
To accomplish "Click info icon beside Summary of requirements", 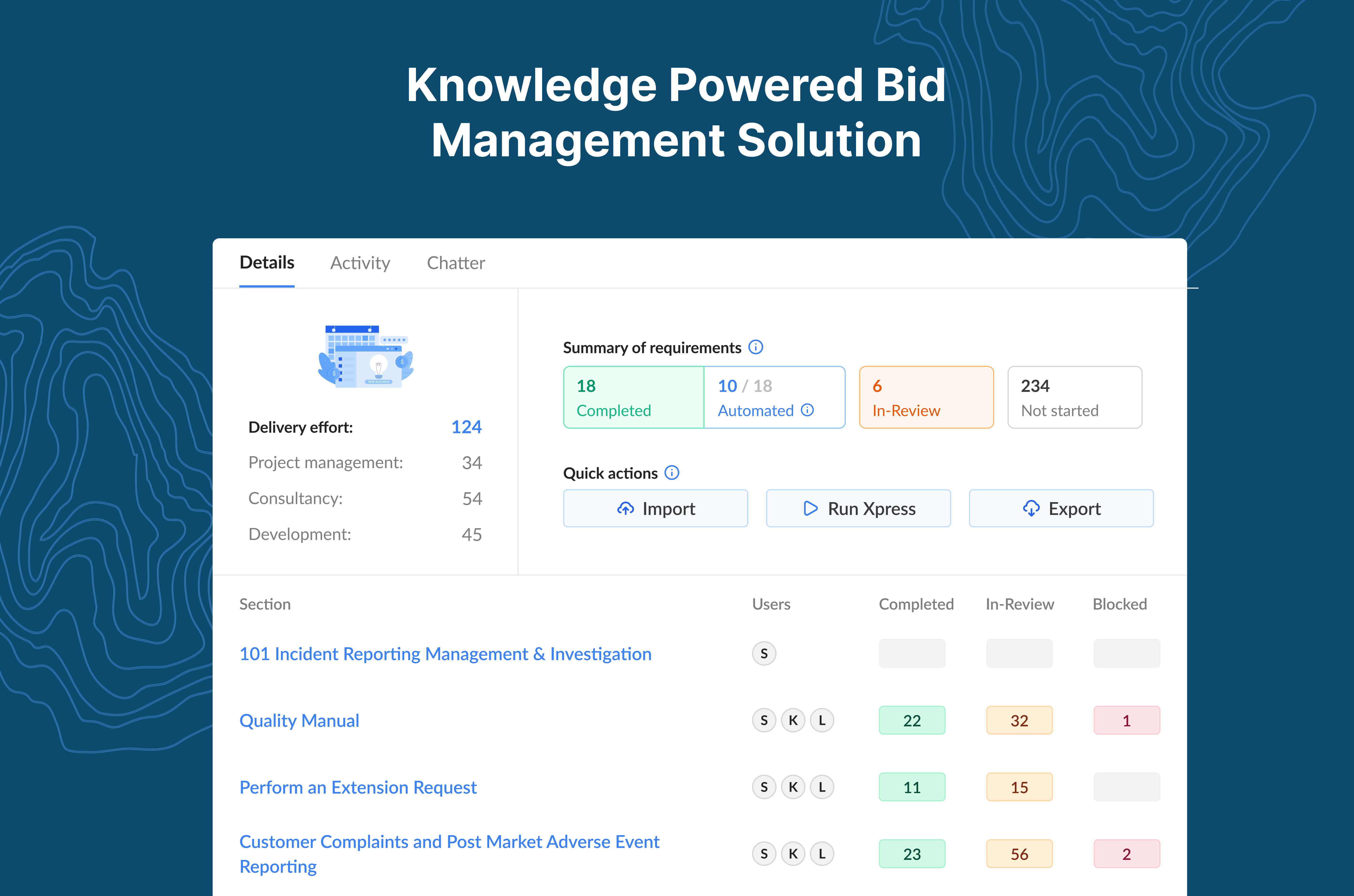I will coord(756,347).
